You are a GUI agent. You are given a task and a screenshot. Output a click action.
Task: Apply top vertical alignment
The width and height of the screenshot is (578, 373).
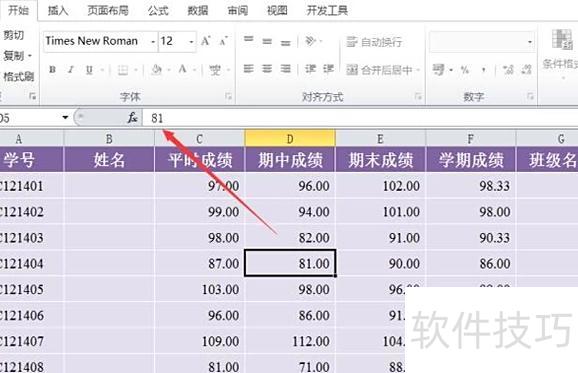point(248,39)
